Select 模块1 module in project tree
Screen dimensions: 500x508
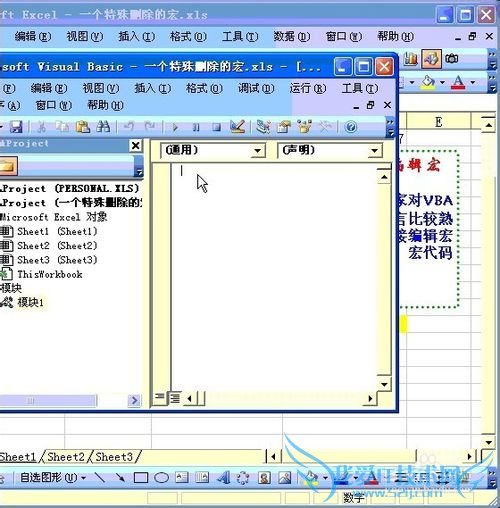click(x=30, y=302)
